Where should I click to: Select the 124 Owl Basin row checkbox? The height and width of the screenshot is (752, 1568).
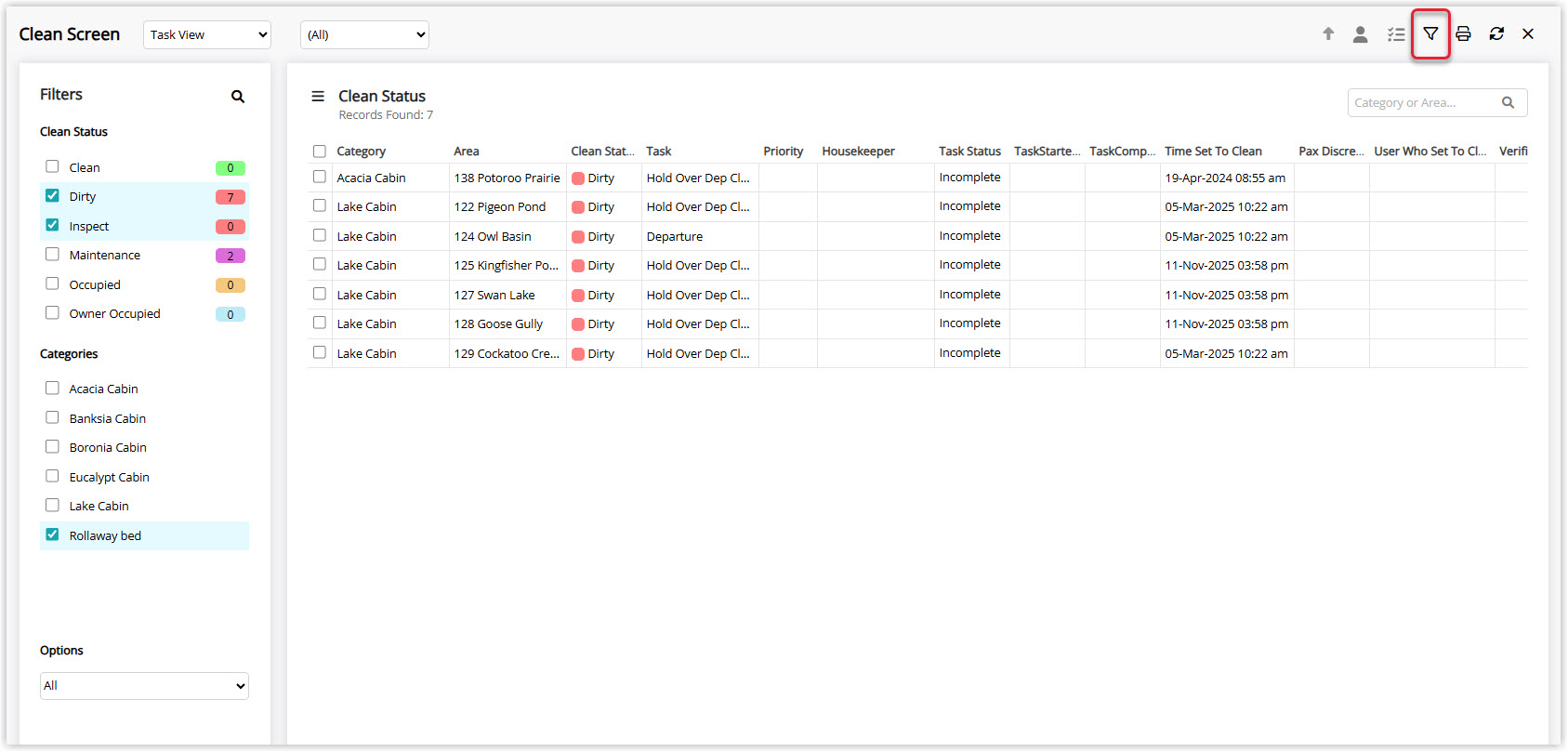coord(320,235)
